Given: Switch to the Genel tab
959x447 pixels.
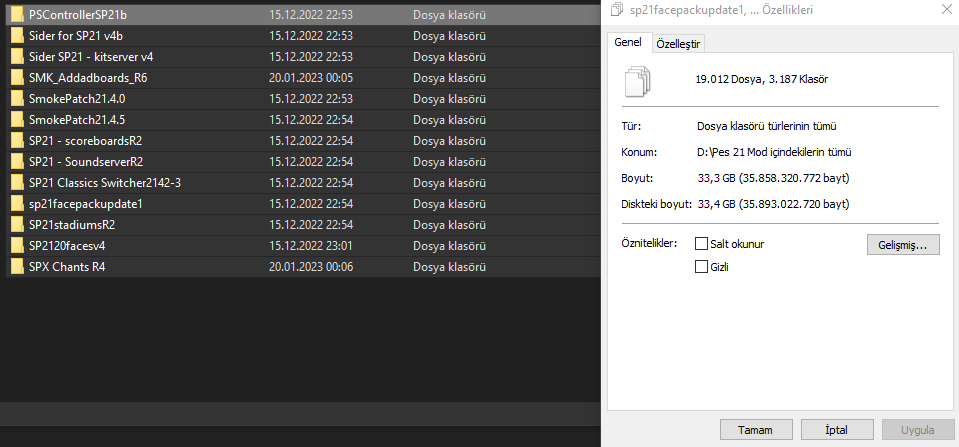Looking at the screenshot, I should tap(628, 43).
